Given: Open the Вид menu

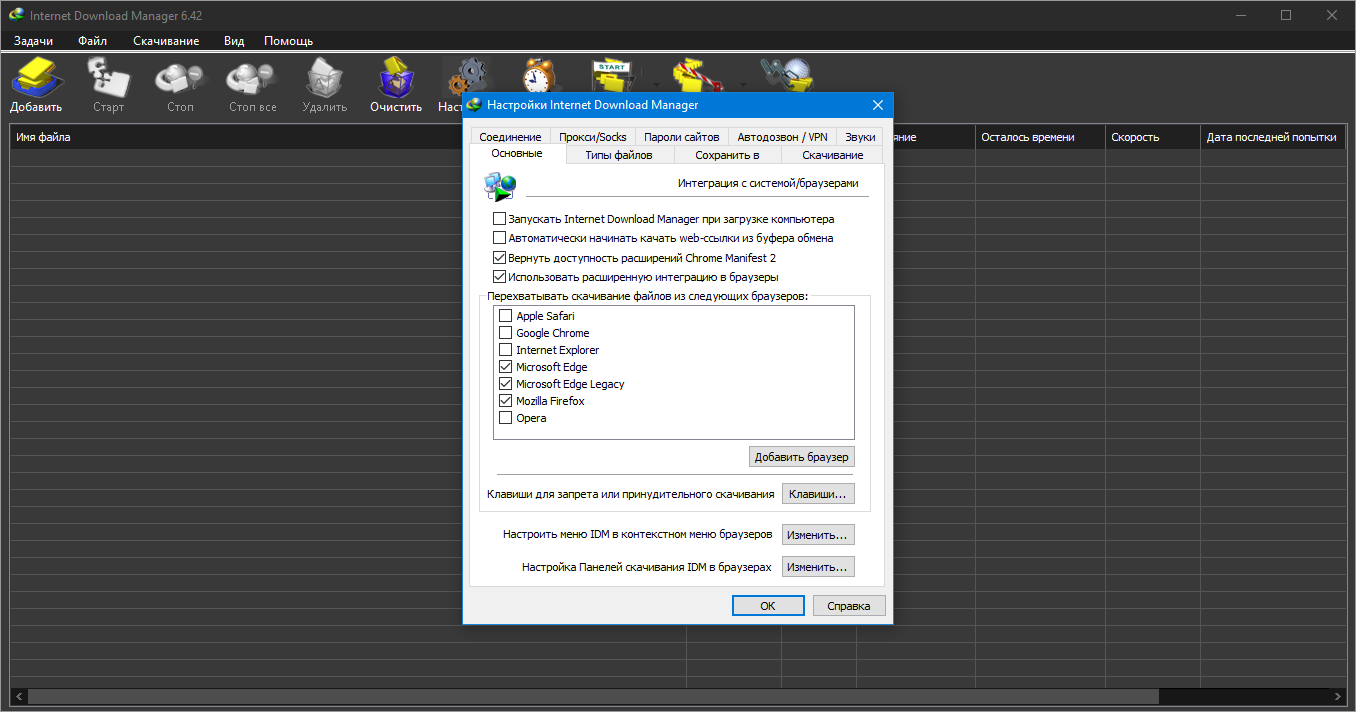Looking at the screenshot, I should [234, 41].
